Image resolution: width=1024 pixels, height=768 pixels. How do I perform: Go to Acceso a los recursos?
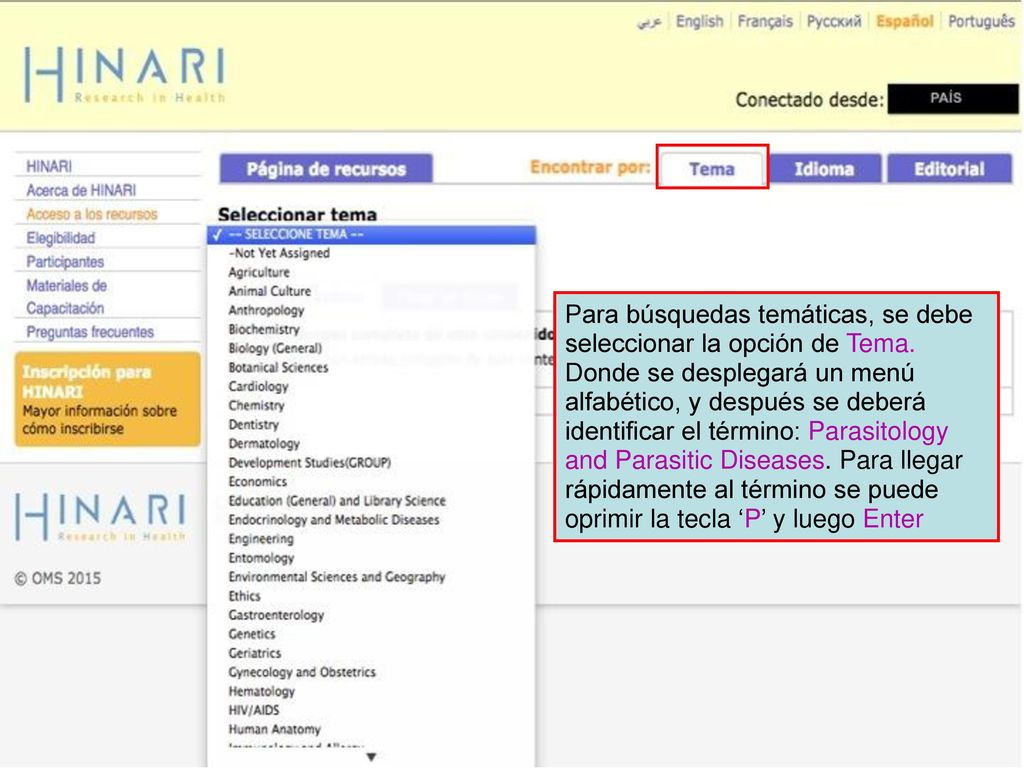pos(92,214)
